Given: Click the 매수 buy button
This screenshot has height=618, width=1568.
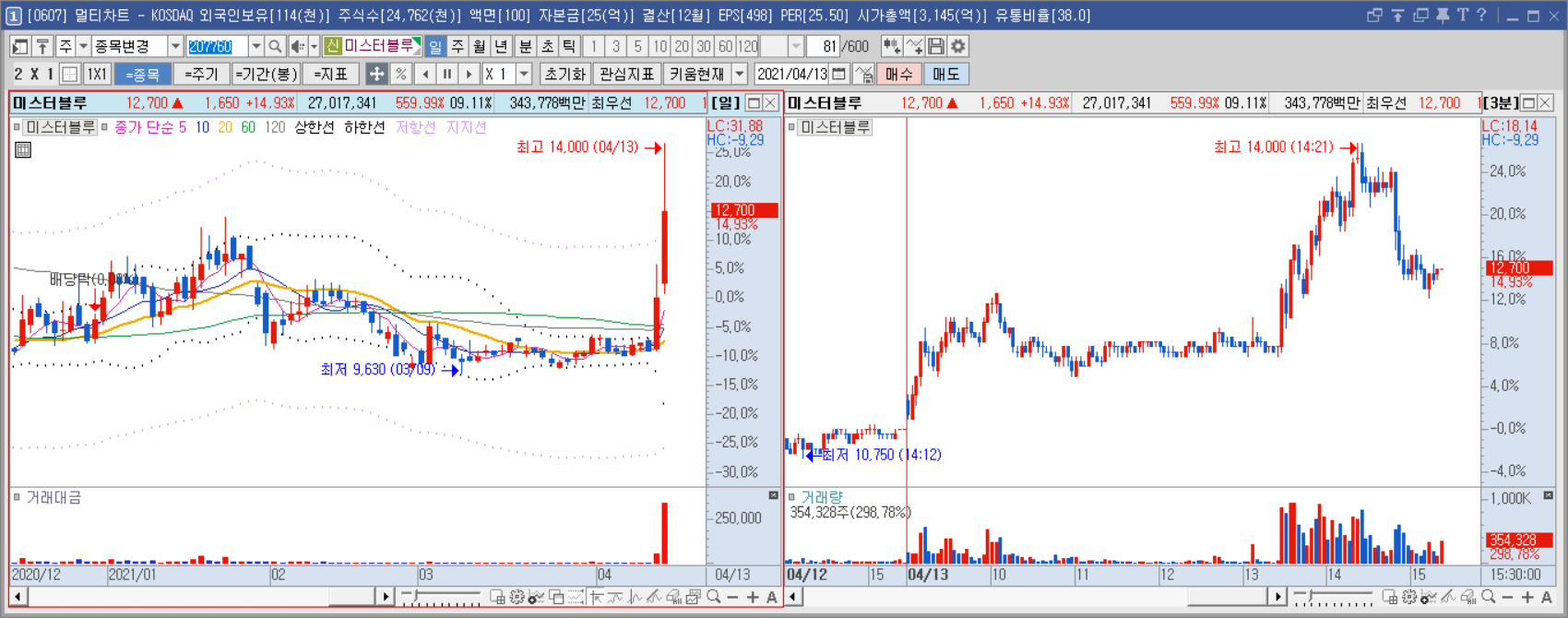Looking at the screenshot, I should (899, 74).
